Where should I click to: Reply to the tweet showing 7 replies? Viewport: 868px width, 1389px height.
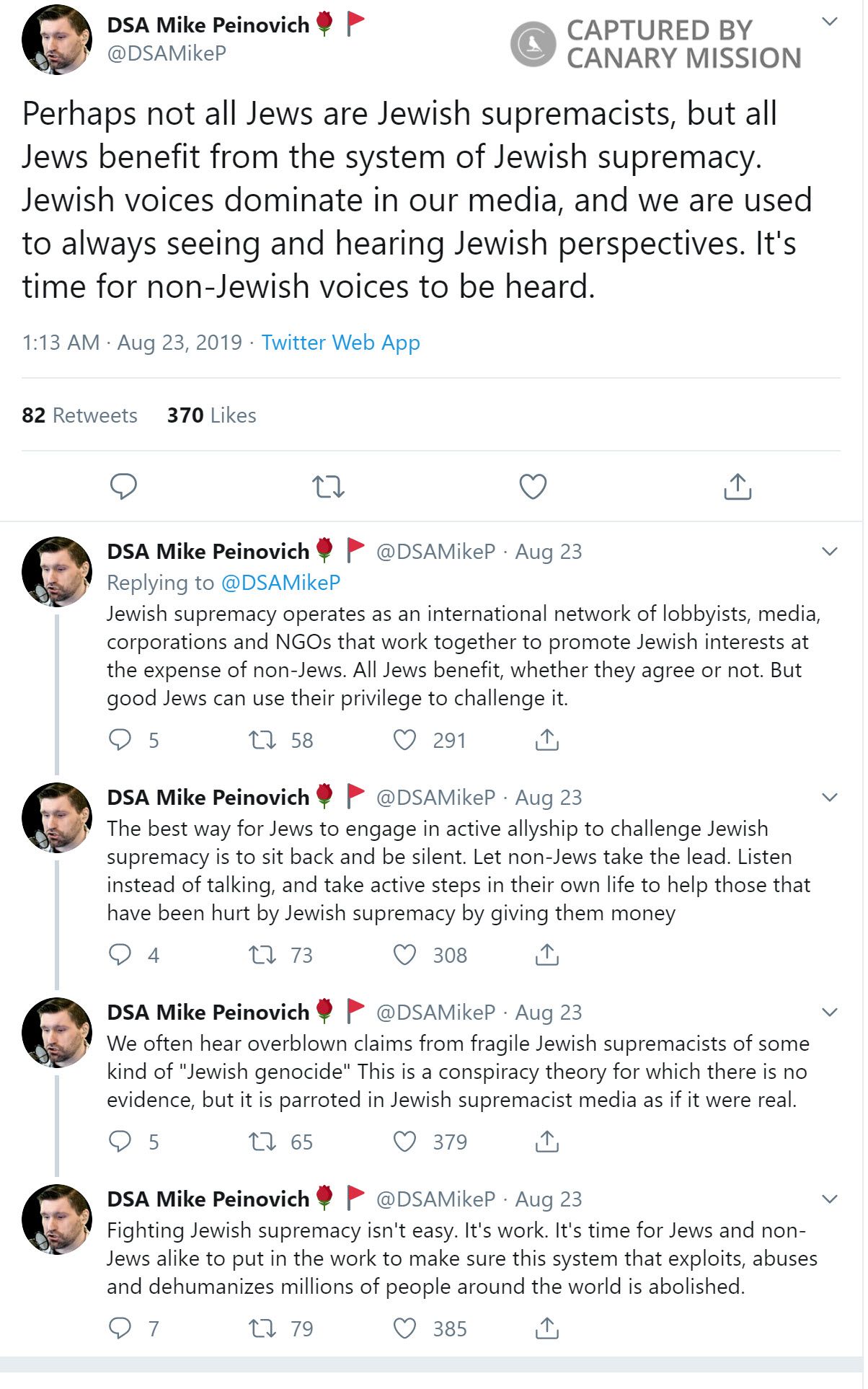tap(120, 1328)
